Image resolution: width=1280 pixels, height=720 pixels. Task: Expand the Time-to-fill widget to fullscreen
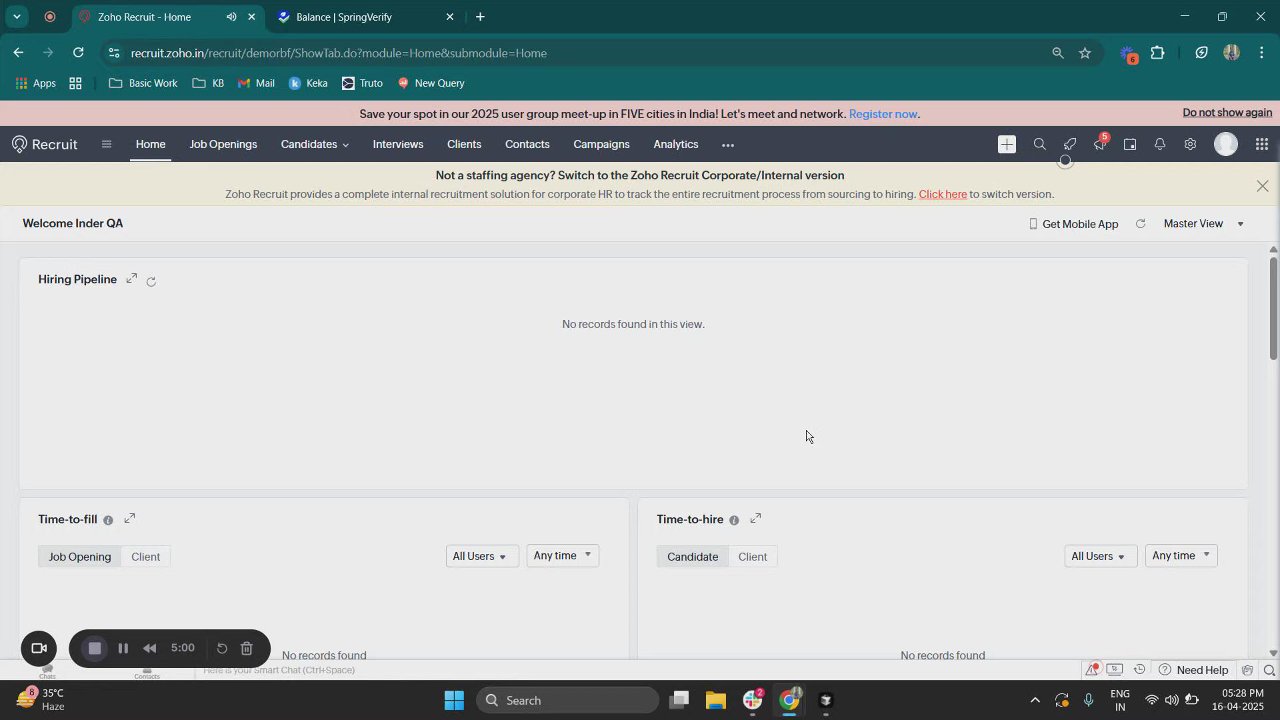[x=129, y=519]
